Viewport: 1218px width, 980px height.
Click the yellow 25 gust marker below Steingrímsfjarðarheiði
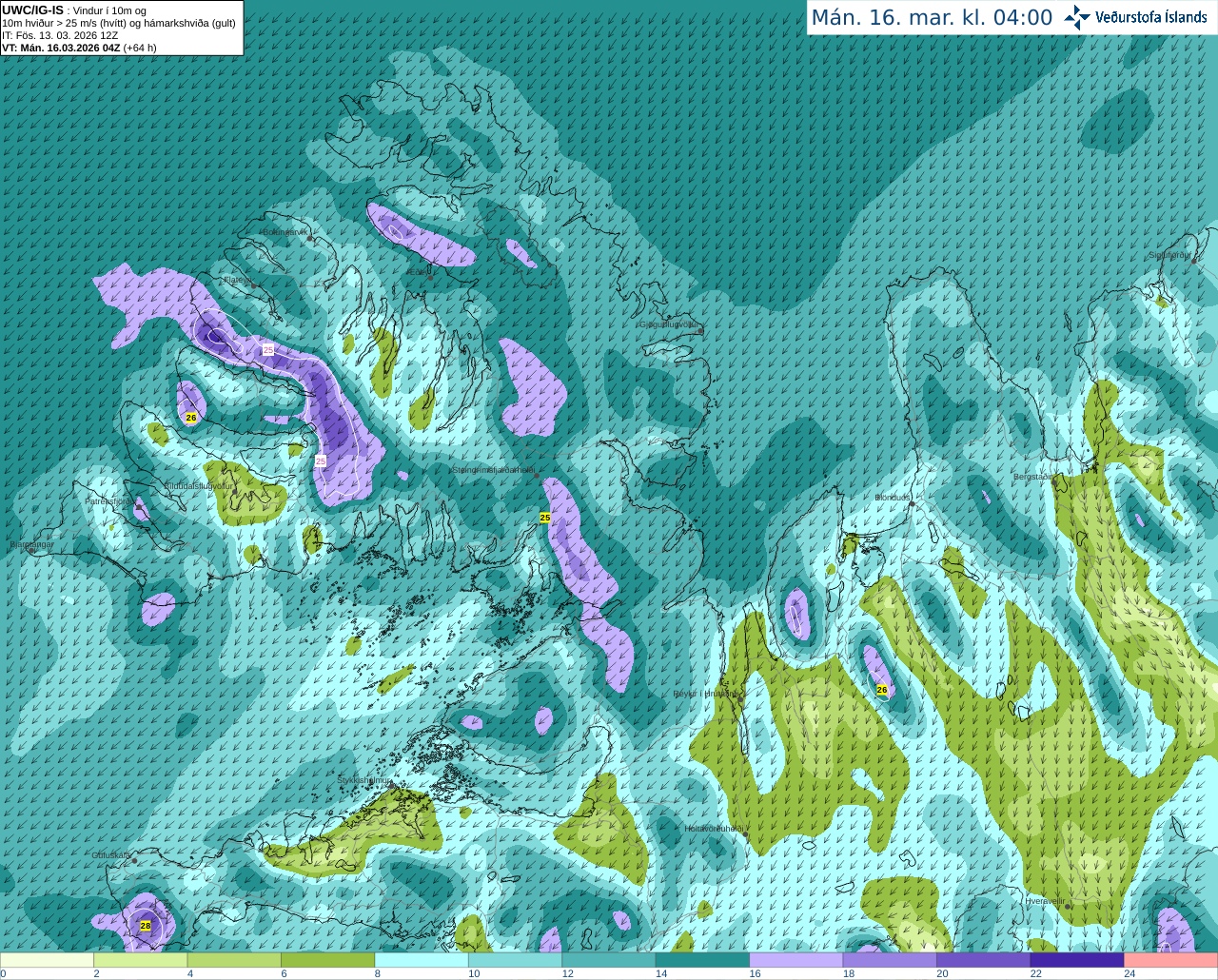(545, 518)
